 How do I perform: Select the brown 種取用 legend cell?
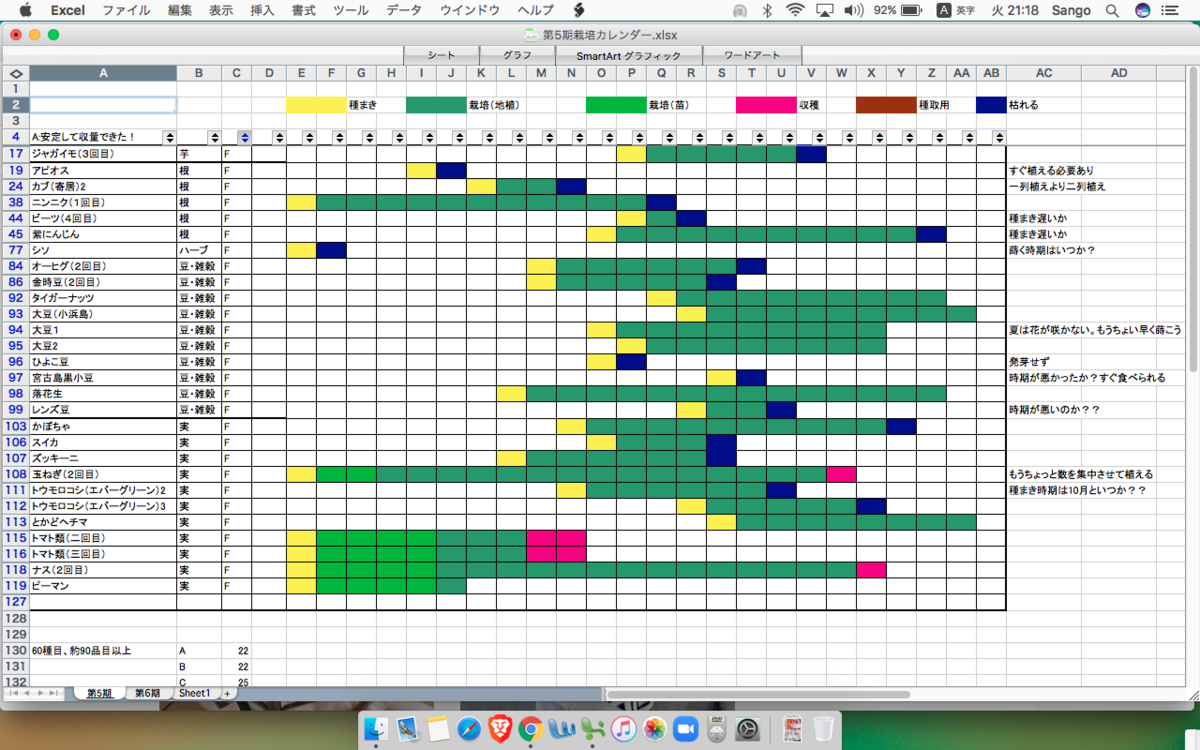(x=886, y=105)
